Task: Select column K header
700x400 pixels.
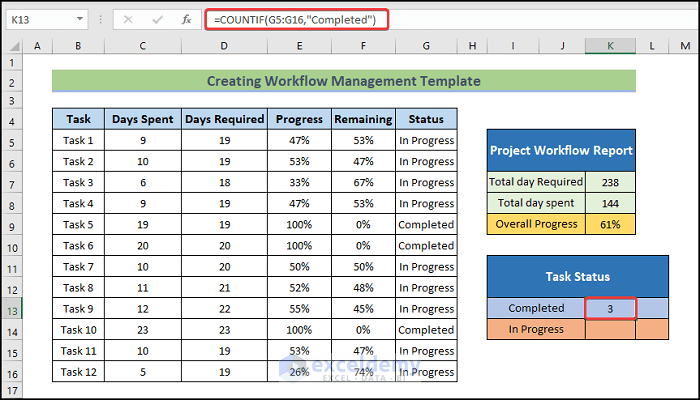Action: click(x=610, y=46)
